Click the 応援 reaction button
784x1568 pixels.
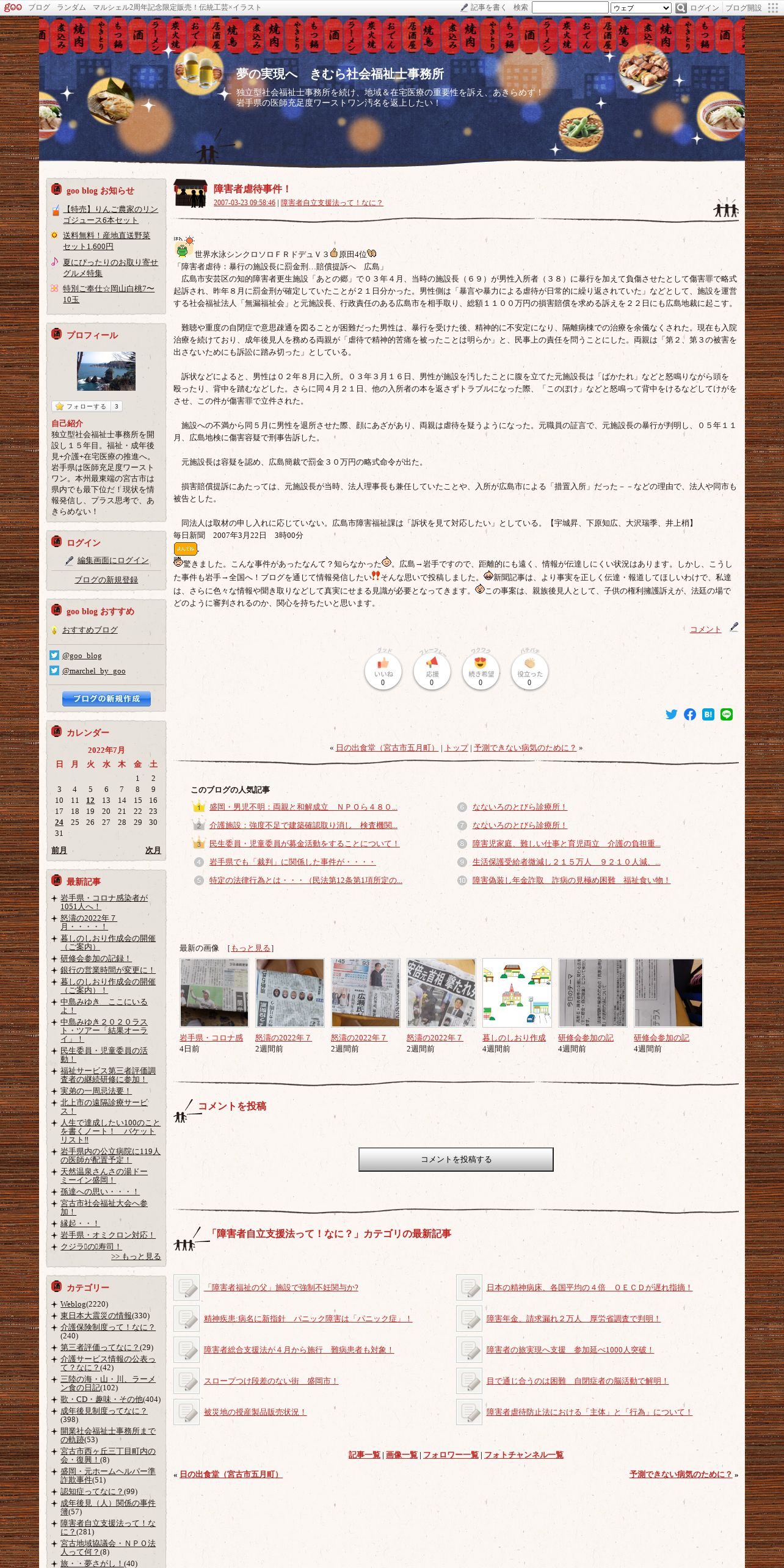tap(432, 672)
